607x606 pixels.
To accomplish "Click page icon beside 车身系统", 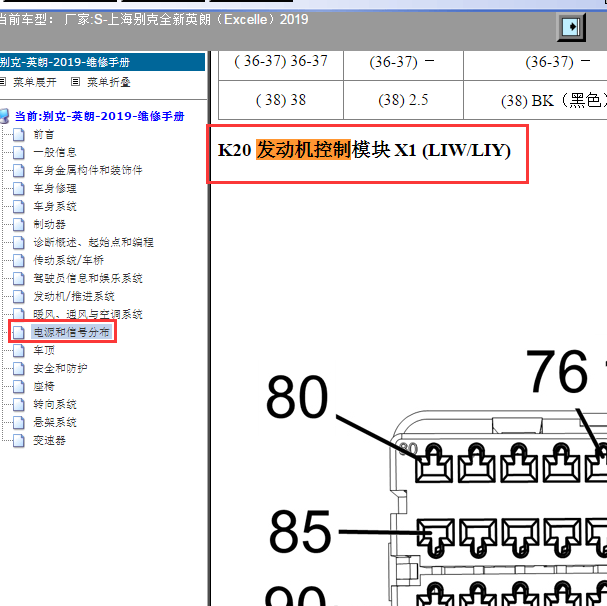I will [18, 206].
